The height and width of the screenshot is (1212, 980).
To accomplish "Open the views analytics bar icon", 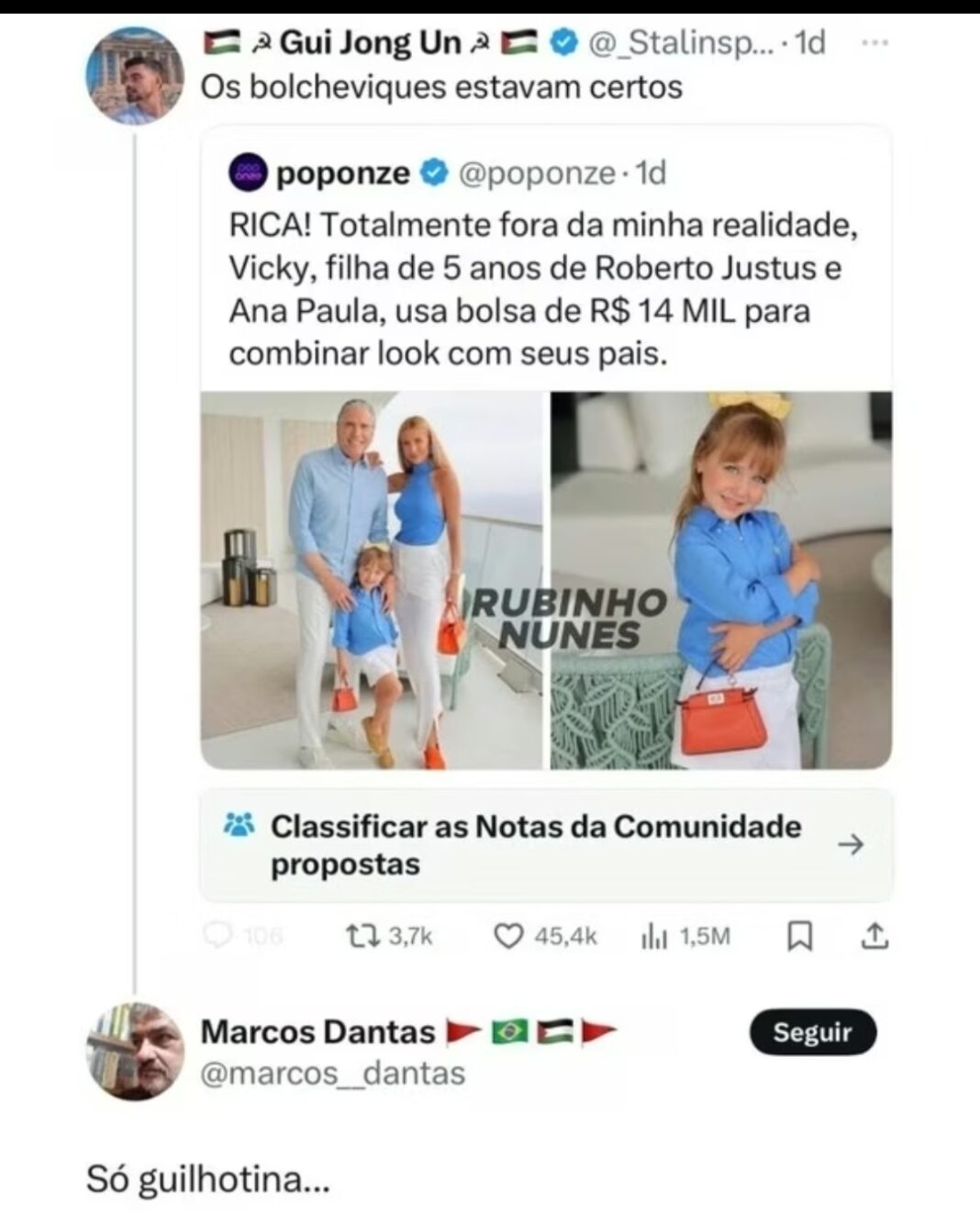I will [652, 936].
